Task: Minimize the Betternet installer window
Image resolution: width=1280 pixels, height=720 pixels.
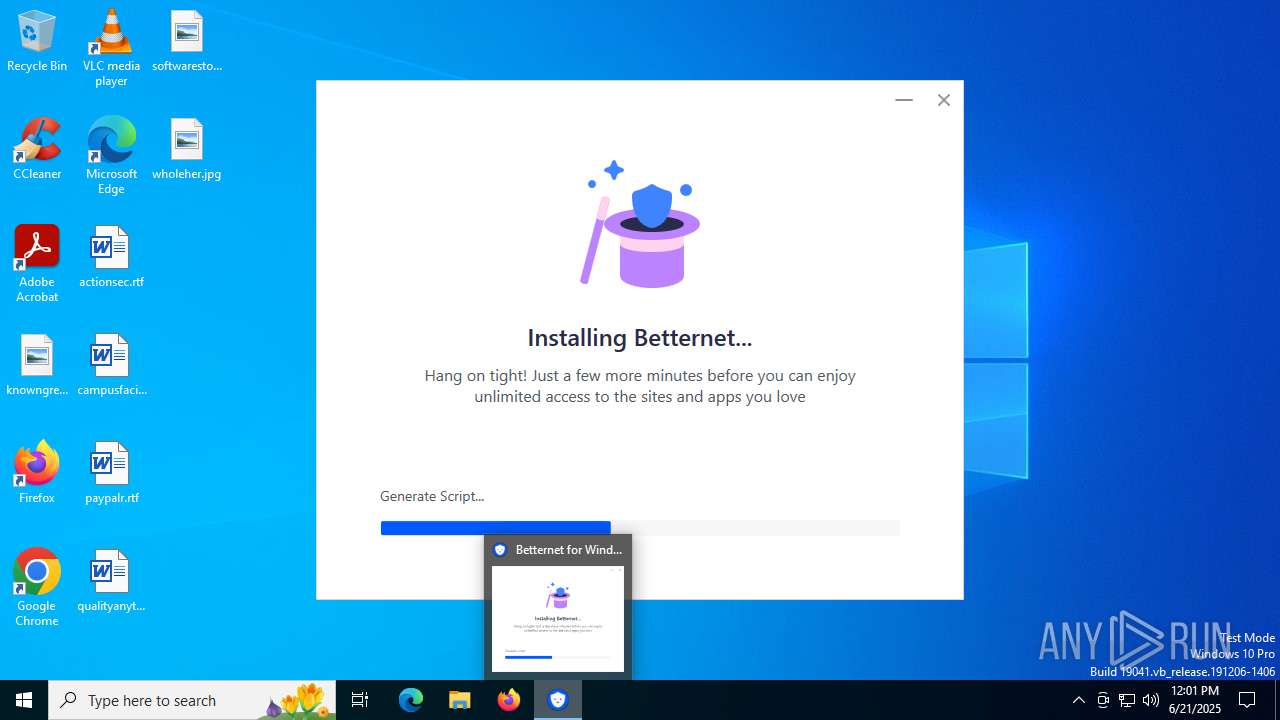Action: pos(904,100)
